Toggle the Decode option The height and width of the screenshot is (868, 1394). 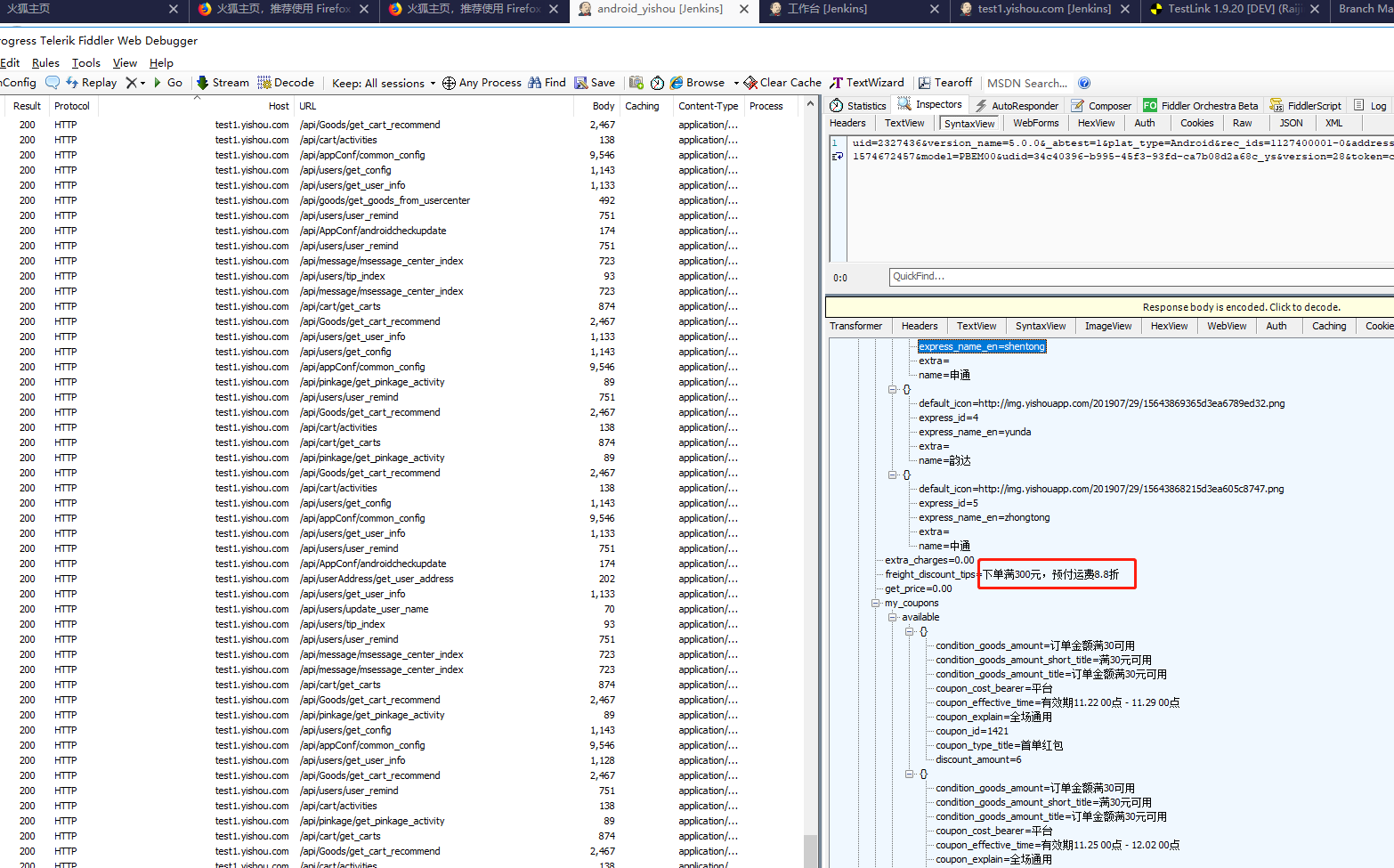pyautogui.click(x=286, y=82)
